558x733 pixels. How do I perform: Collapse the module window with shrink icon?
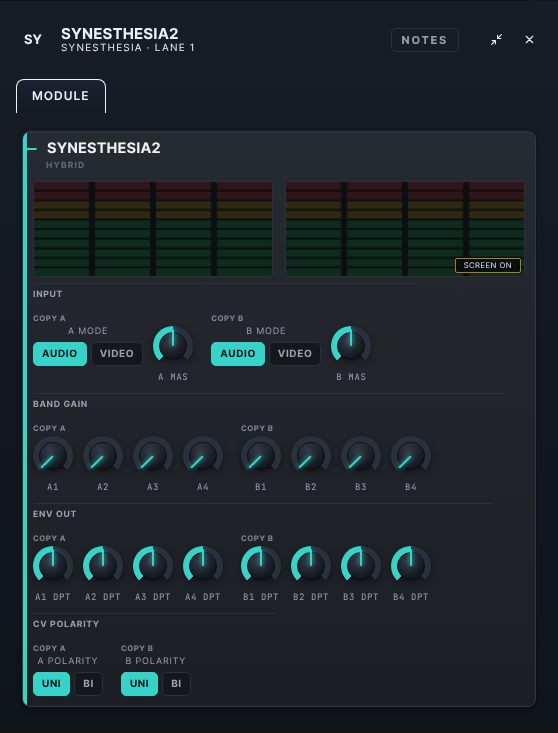coord(496,40)
